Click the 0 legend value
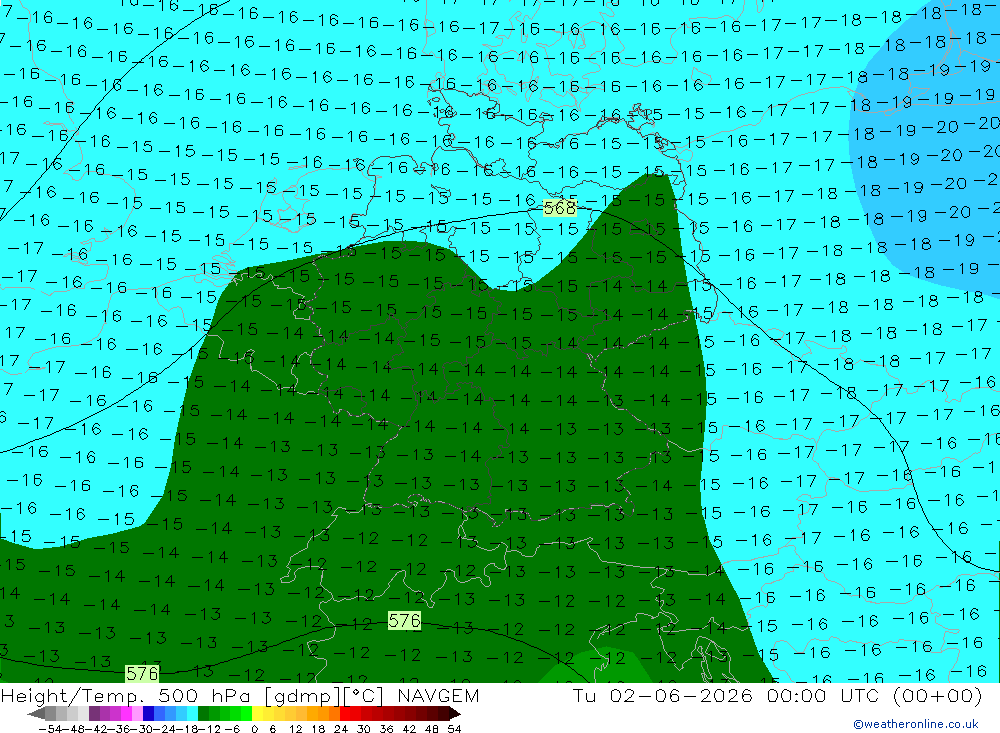The height and width of the screenshot is (733, 1000). tap(254, 729)
